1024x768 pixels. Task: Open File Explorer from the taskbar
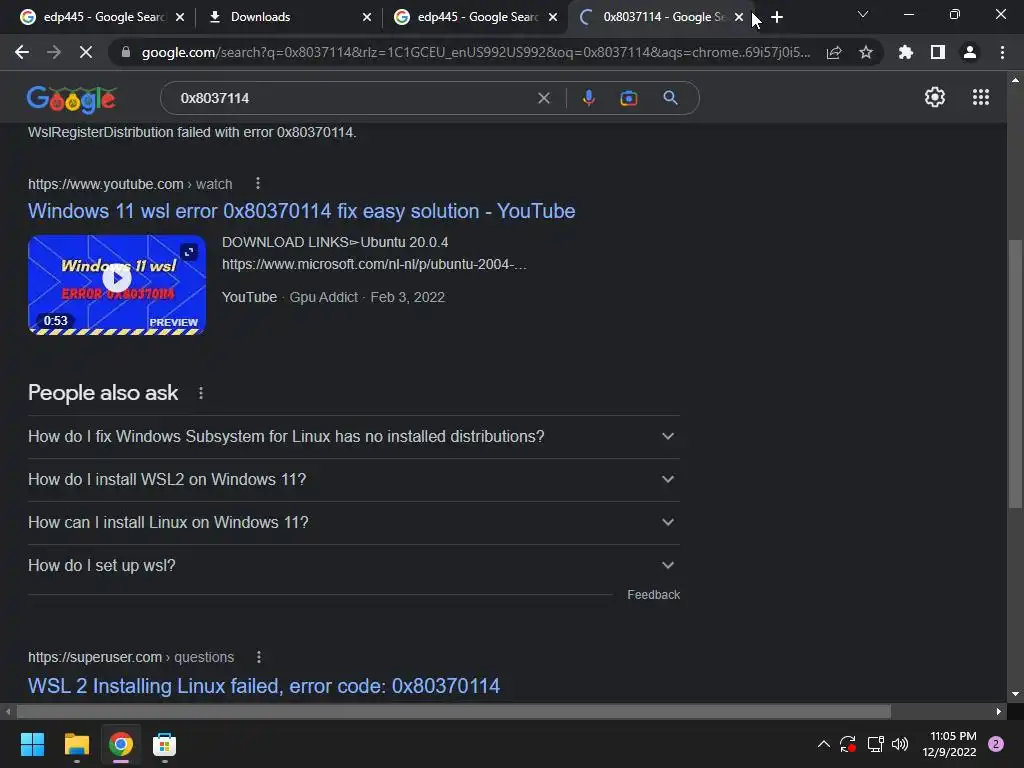(76, 744)
